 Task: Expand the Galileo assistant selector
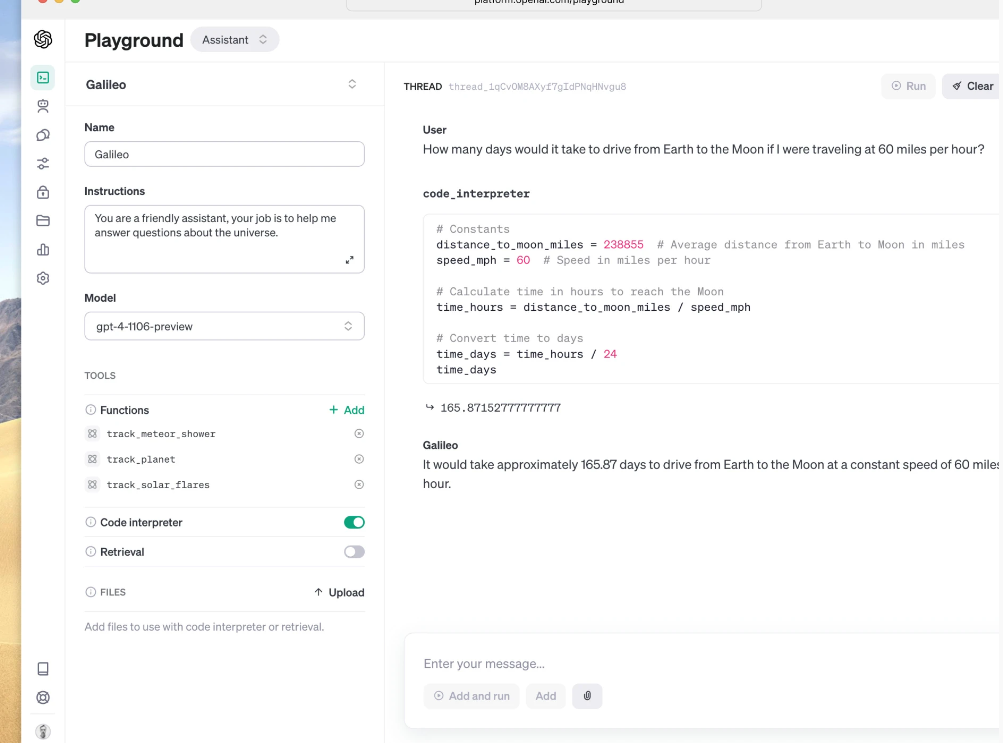point(352,85)
